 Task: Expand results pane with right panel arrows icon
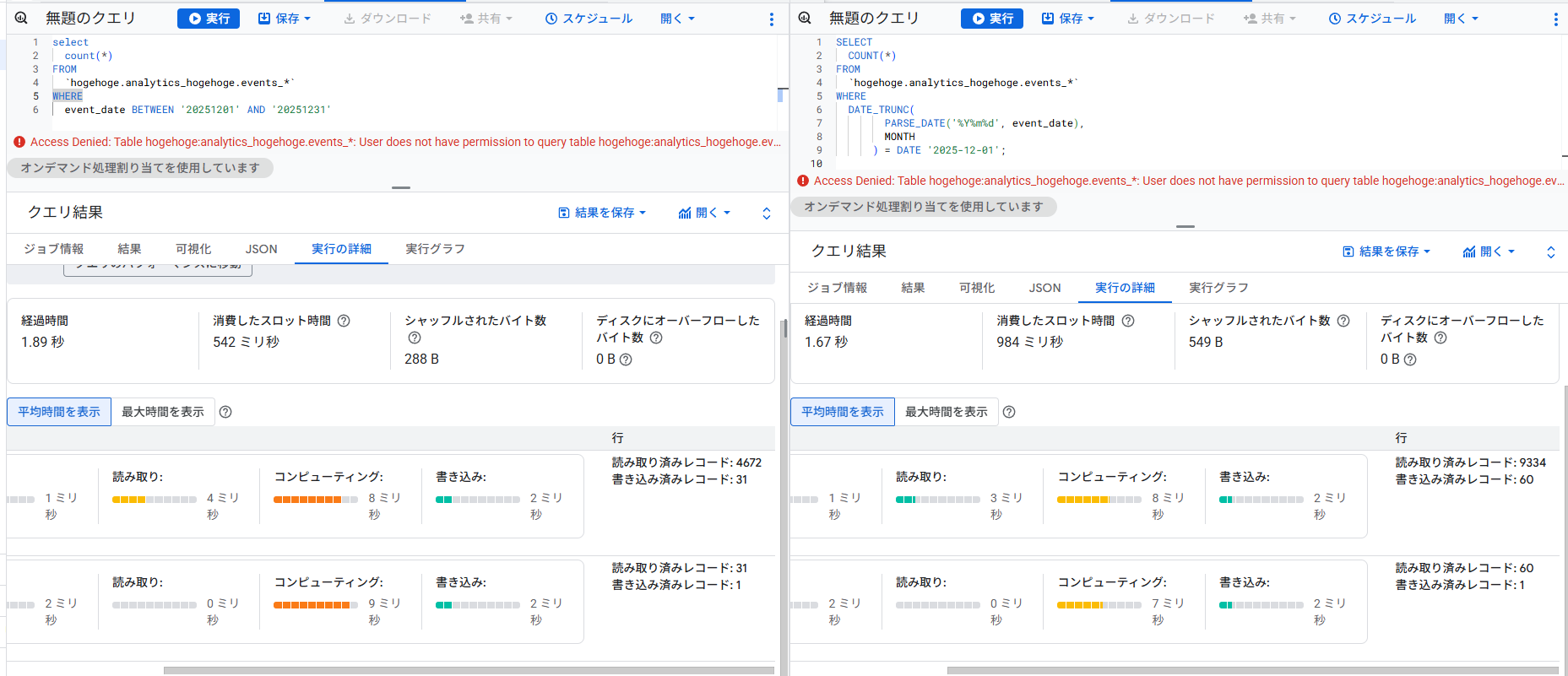1551,252
